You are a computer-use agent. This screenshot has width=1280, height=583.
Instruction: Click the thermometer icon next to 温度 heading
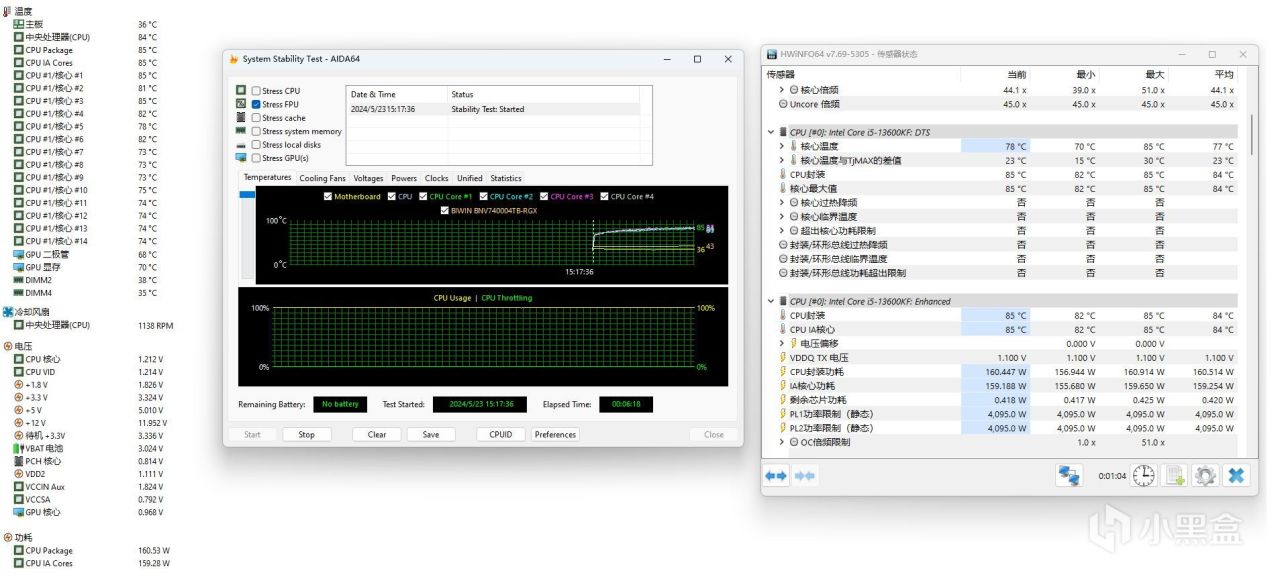click(x=7, y=11)
